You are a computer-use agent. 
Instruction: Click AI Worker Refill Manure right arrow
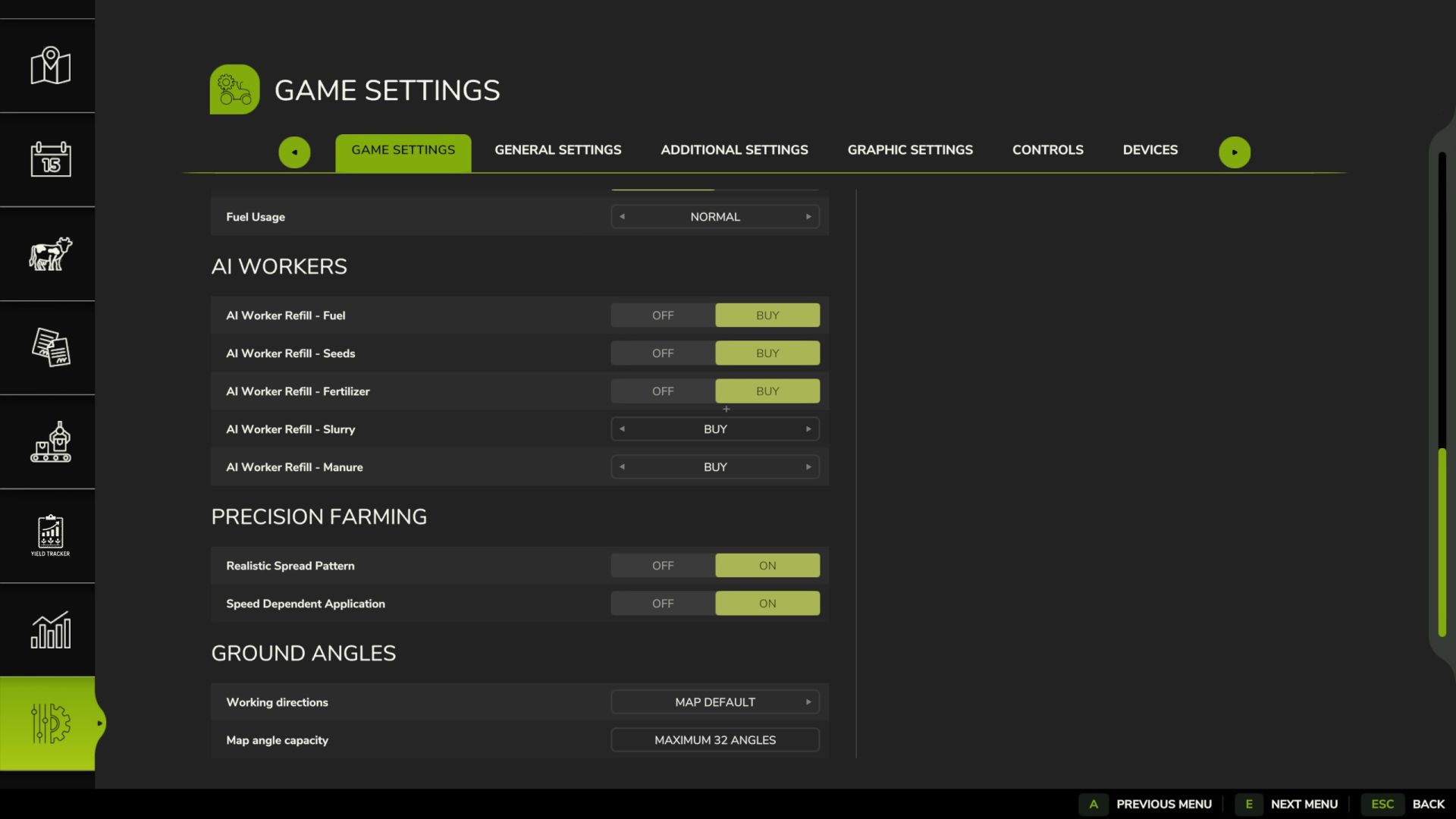(808, 467)
